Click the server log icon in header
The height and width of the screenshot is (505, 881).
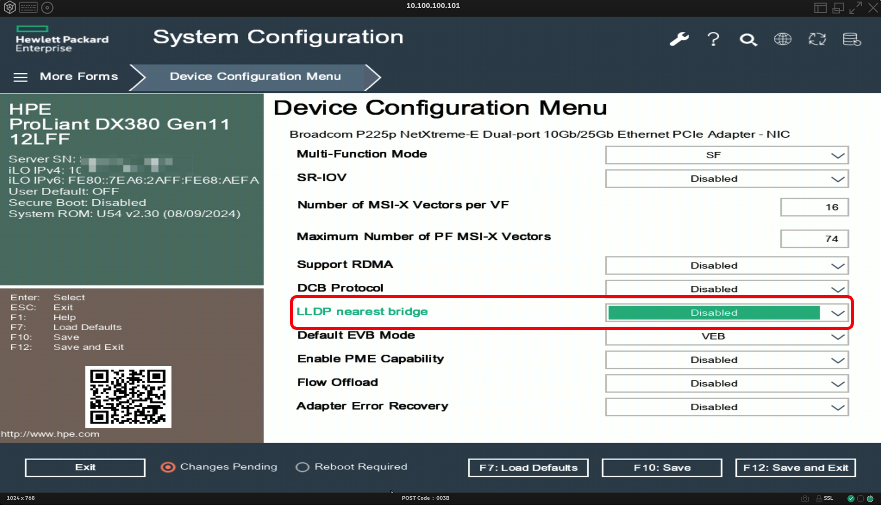[x=852, y=39]
